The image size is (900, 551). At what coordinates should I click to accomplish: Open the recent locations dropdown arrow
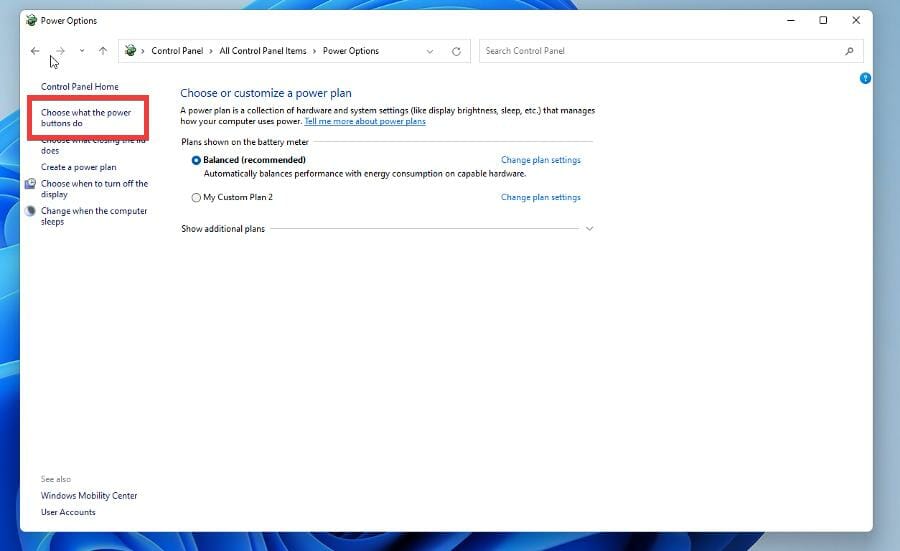click(82, 51)
